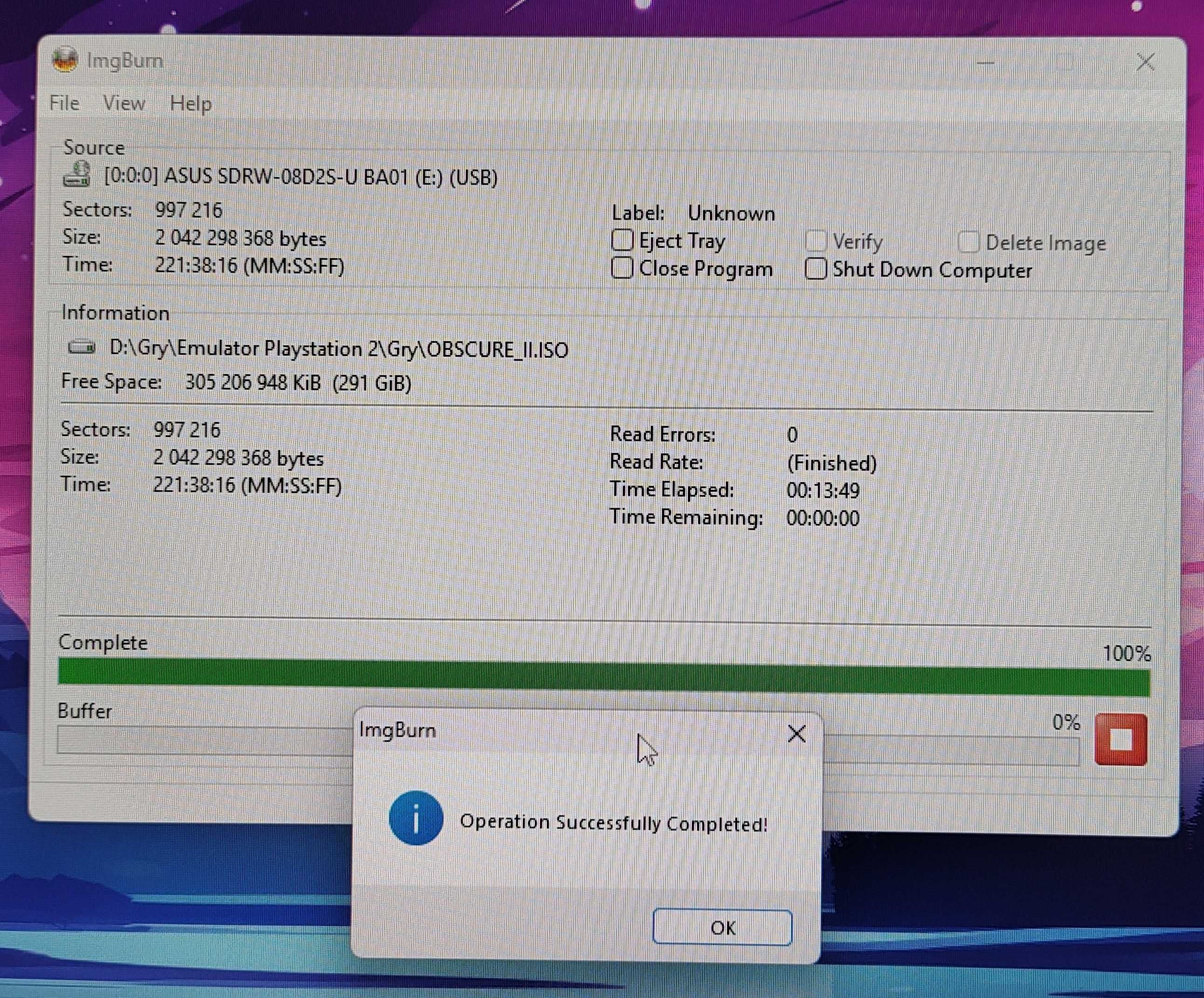Open the View menu
Image resolution: width=1204 pixels, height=998 pixels.
(x=124, y=103)
